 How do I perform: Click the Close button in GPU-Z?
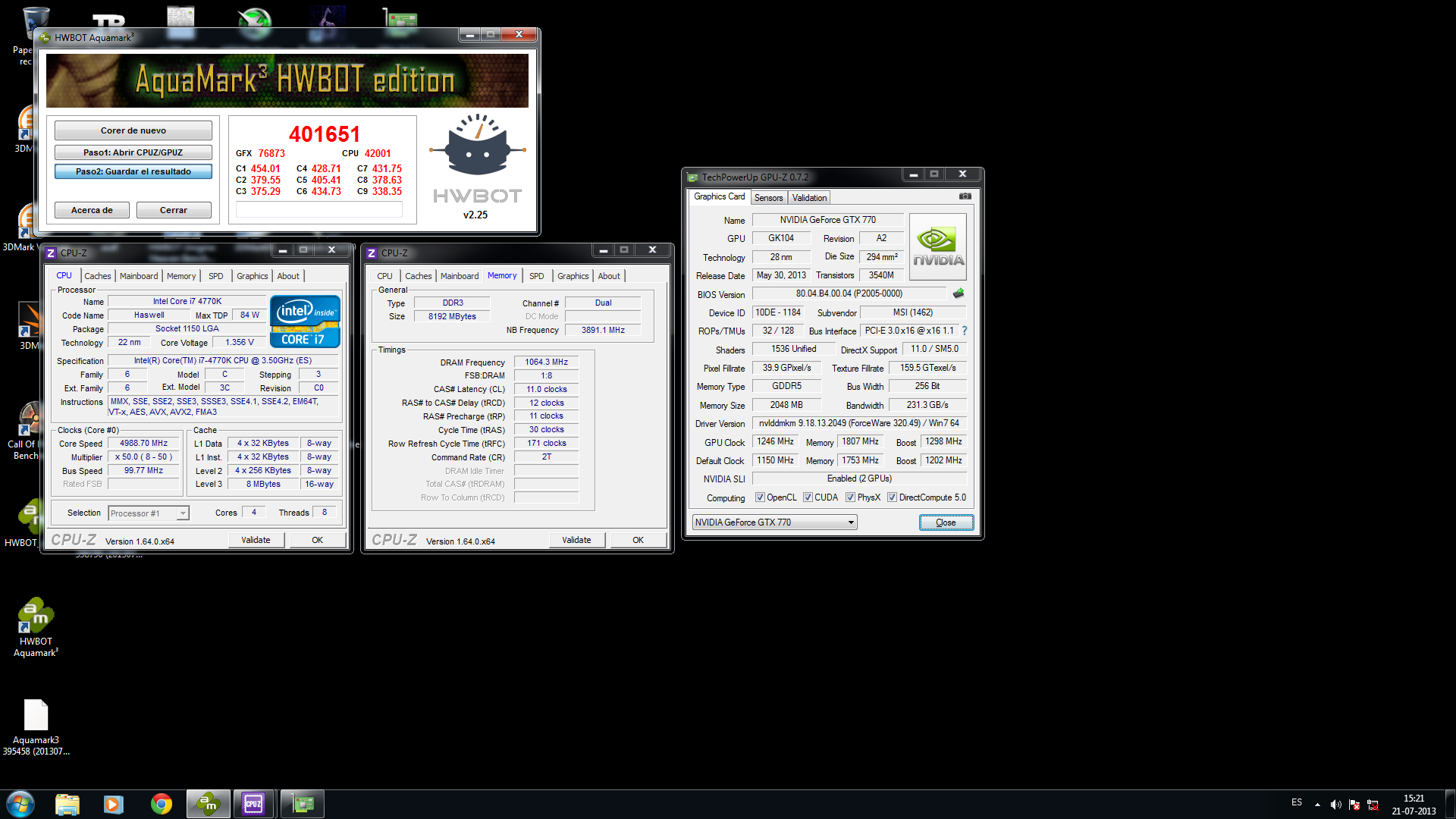click(946, 522)
